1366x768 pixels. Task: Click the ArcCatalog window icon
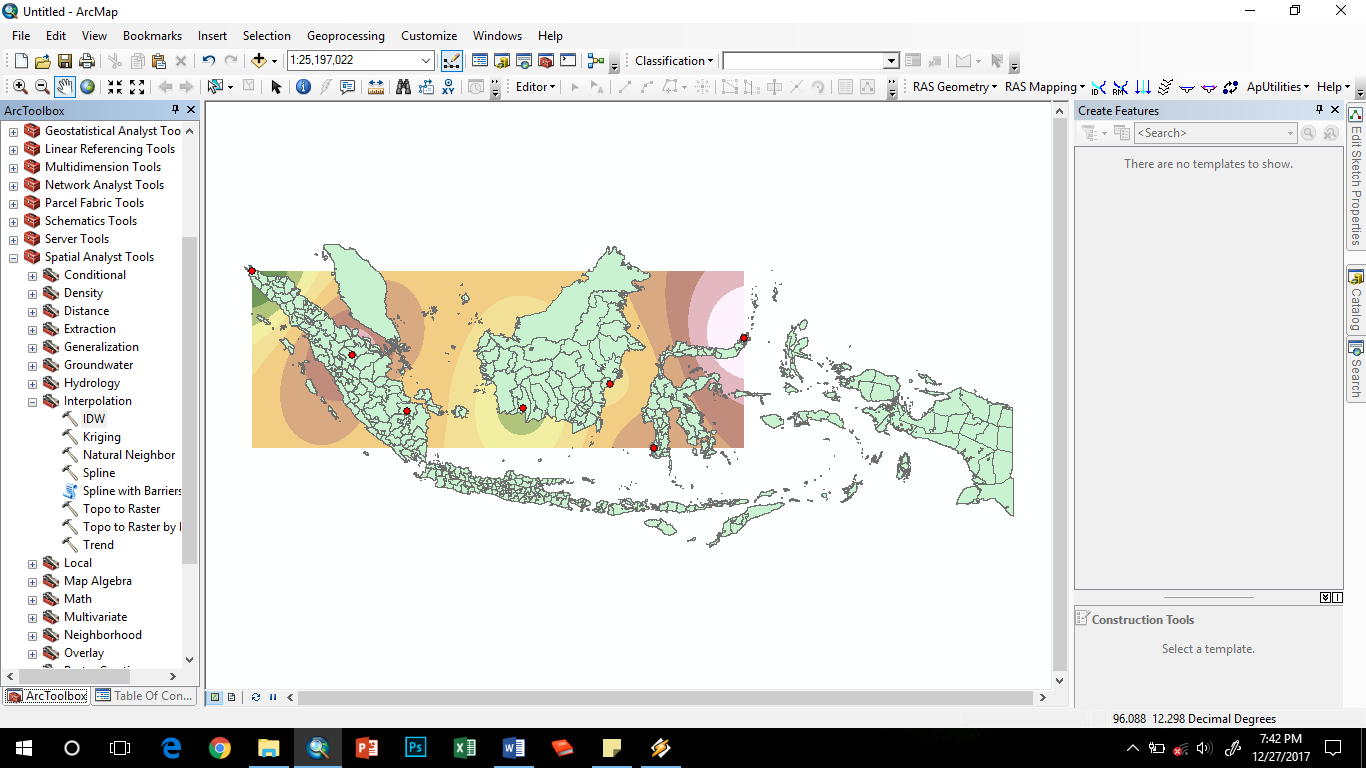click(502, 61)
